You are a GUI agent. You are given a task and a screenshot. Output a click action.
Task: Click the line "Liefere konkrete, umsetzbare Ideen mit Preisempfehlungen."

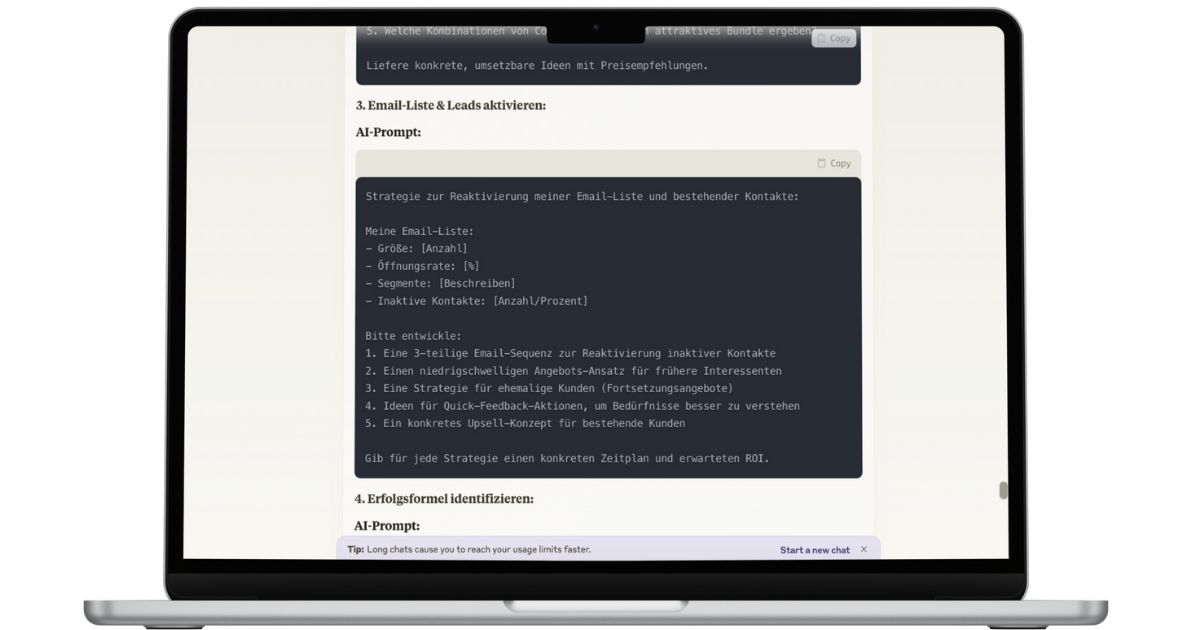537,66
